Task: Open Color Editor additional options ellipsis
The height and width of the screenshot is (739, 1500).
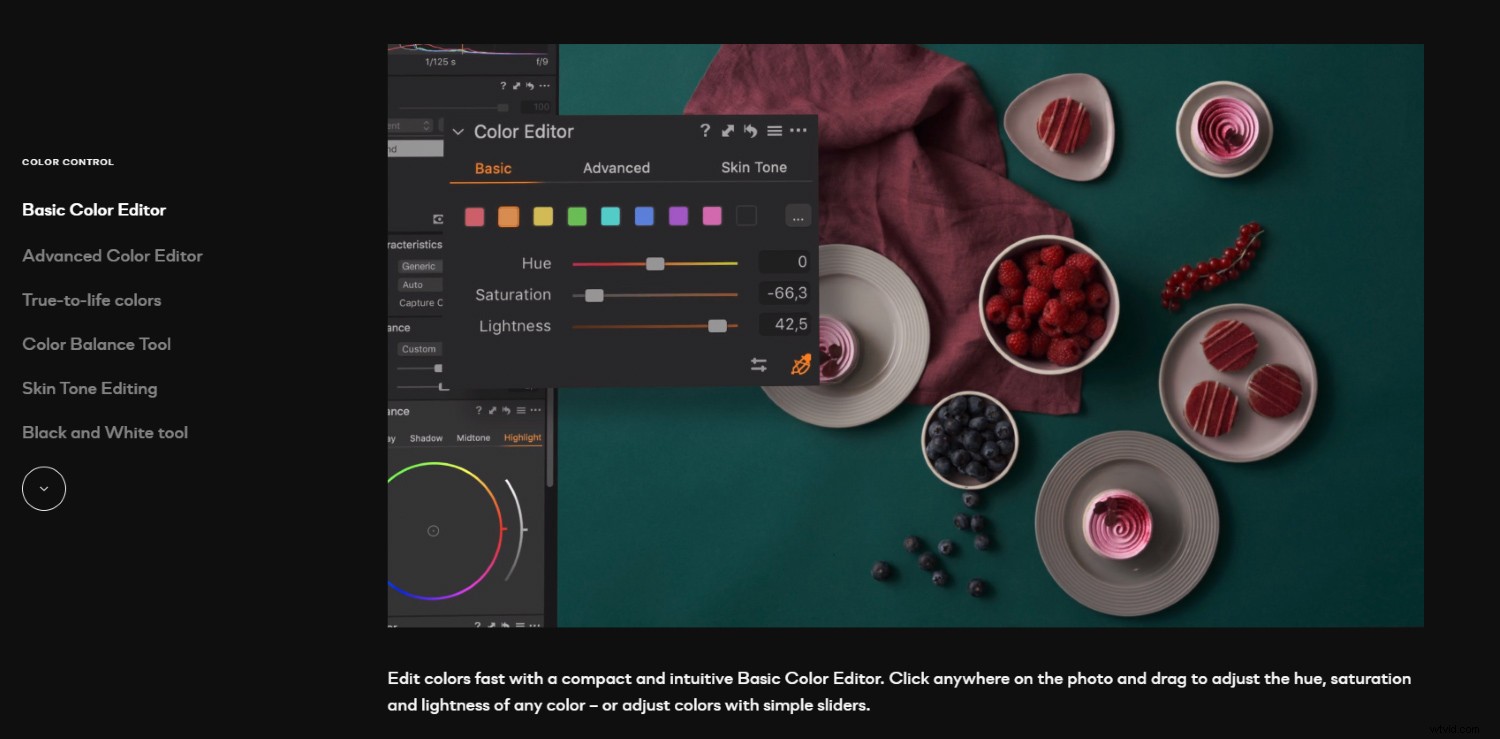Action: point(799,131)
